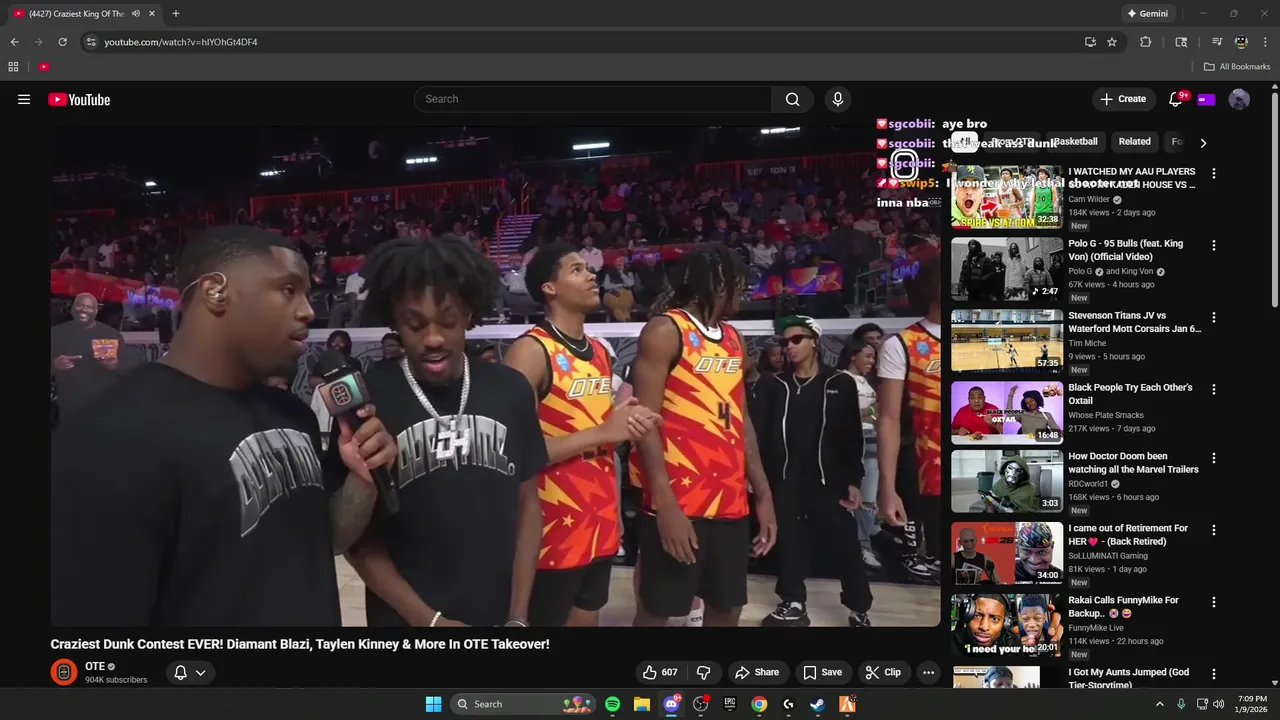Image resolution: width=1280 pixels, height=720 pixels.
Task: Select the All filter chip
Action: click(x=964, y=142)
